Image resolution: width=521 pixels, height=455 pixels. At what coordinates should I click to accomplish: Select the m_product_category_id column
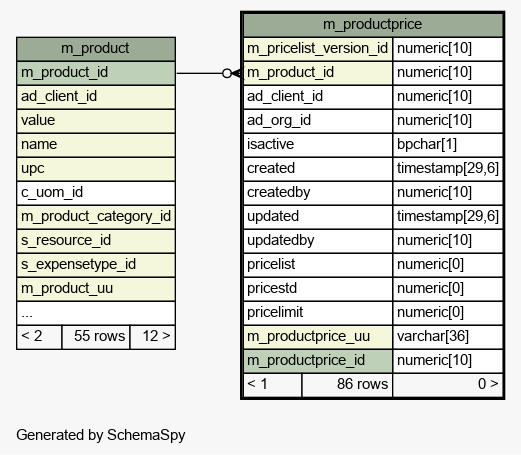click(96, 217)
